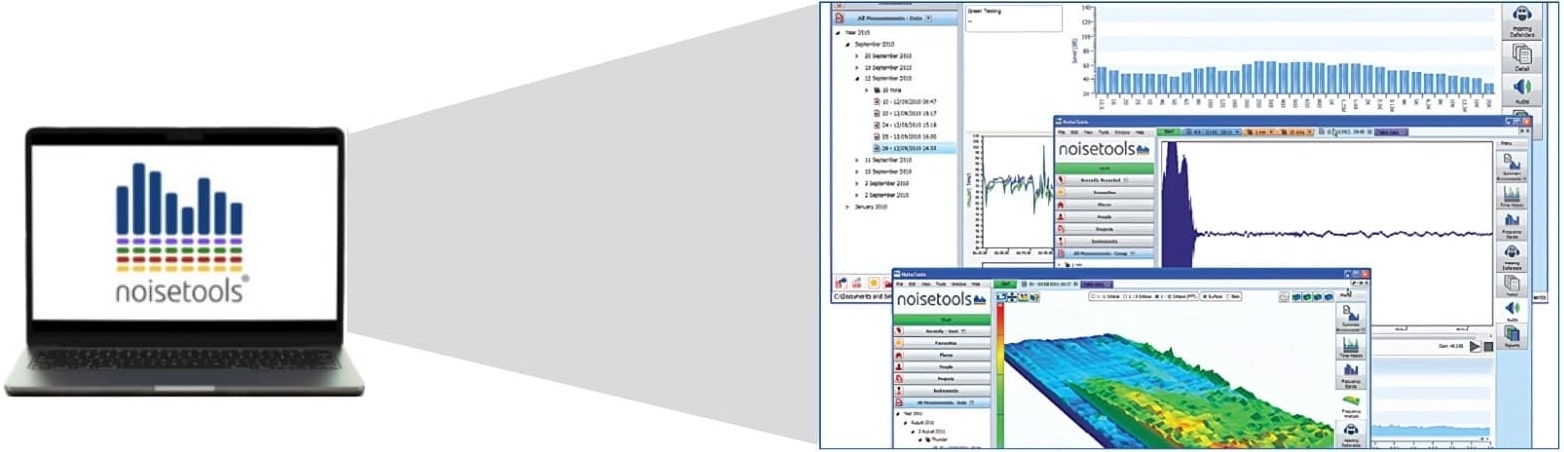The width and height of the screenshot is (1564, 452).
Task: Open the Audio speaker icon in waveform window
Action: coord(1512,310)
